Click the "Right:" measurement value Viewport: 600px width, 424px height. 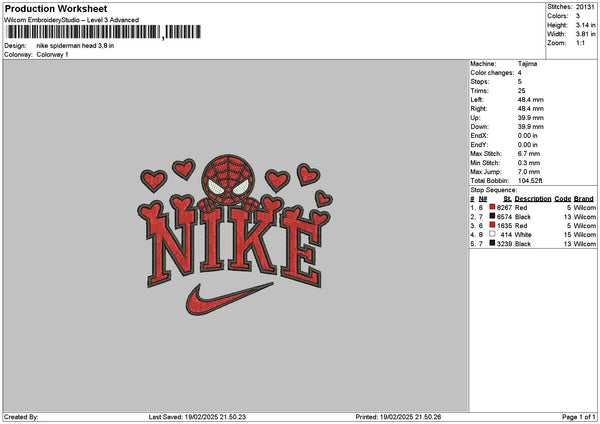[x=530, y=109]
